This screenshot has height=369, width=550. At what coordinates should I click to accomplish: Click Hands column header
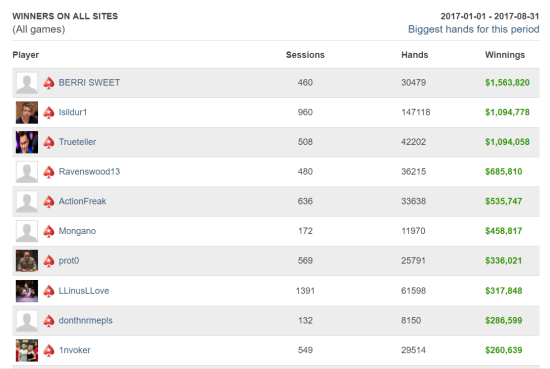[415, 55]
